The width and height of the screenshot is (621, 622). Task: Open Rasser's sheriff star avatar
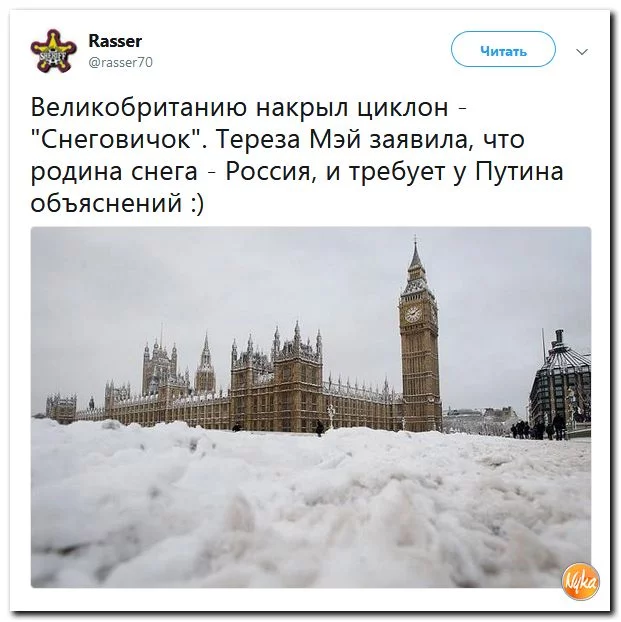(54, 51)
